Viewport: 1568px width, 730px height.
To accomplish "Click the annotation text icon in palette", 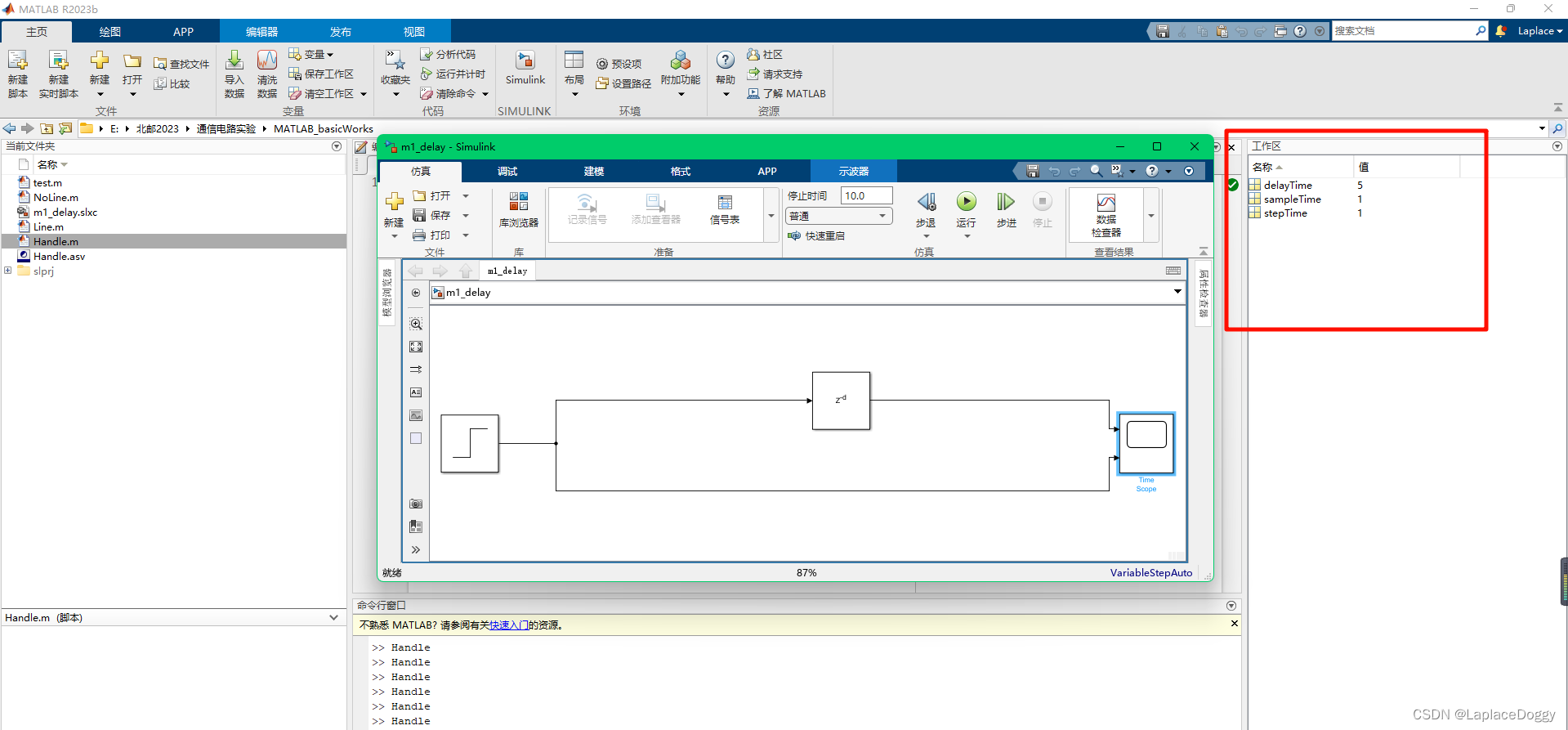I will [x=416, y=392].
